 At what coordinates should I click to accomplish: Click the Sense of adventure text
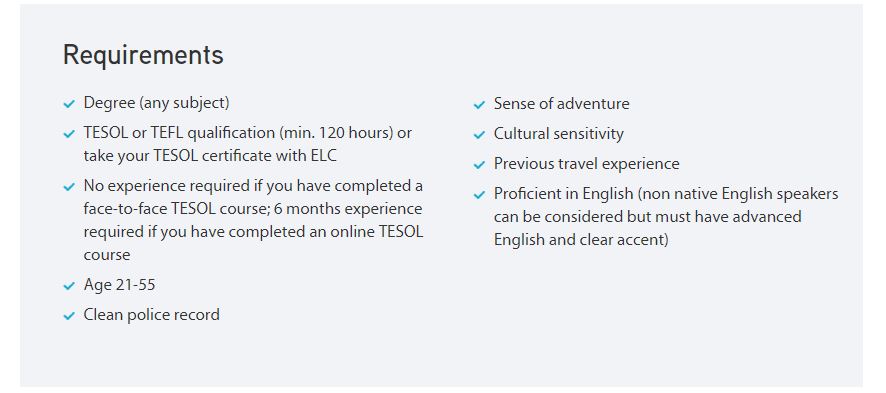click(x=562, y=104)
